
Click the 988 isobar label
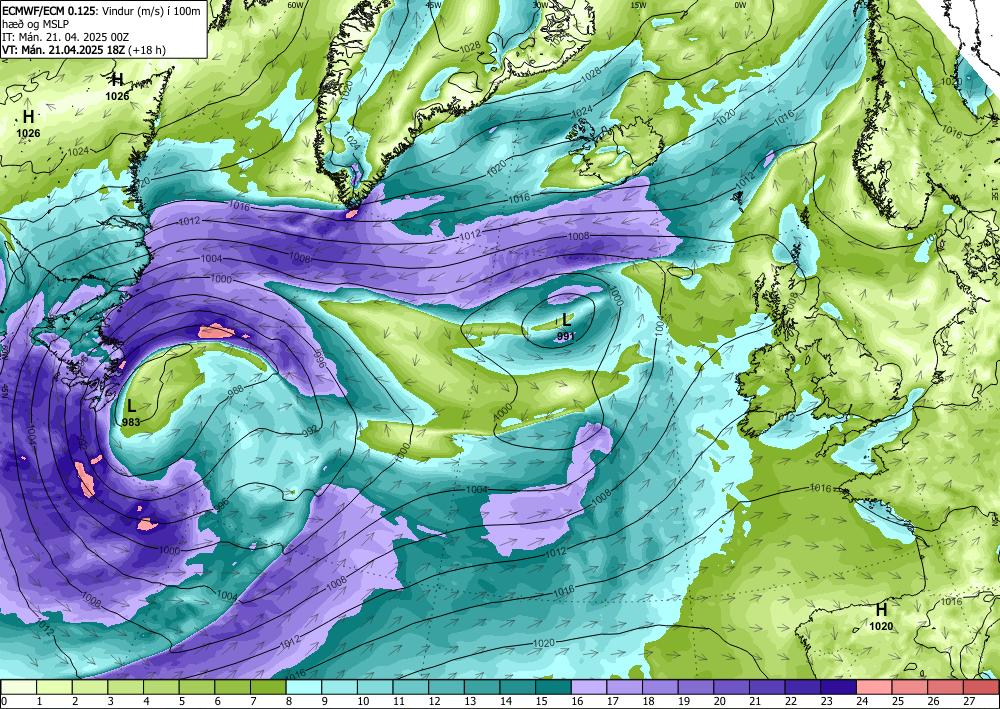point(235,391)
